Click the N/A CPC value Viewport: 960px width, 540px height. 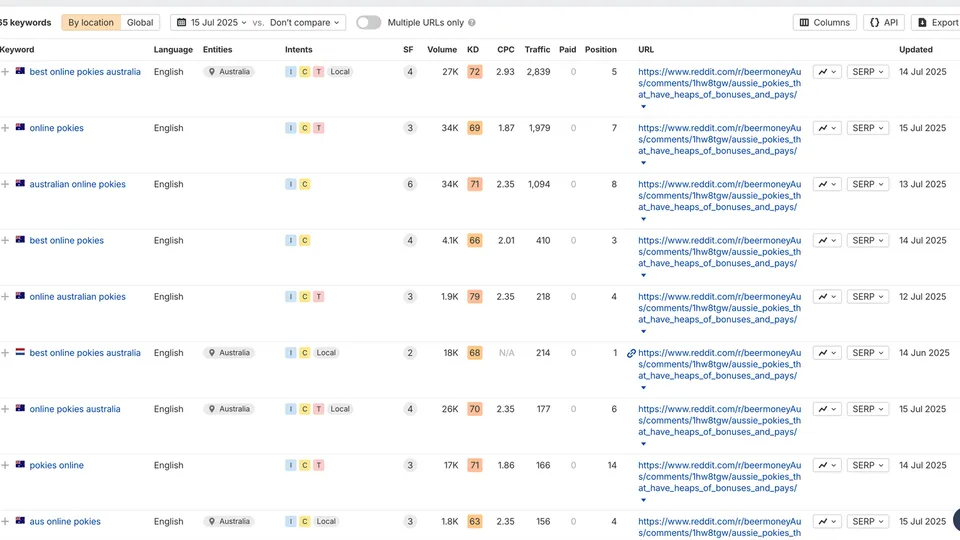tap(506, 353)
